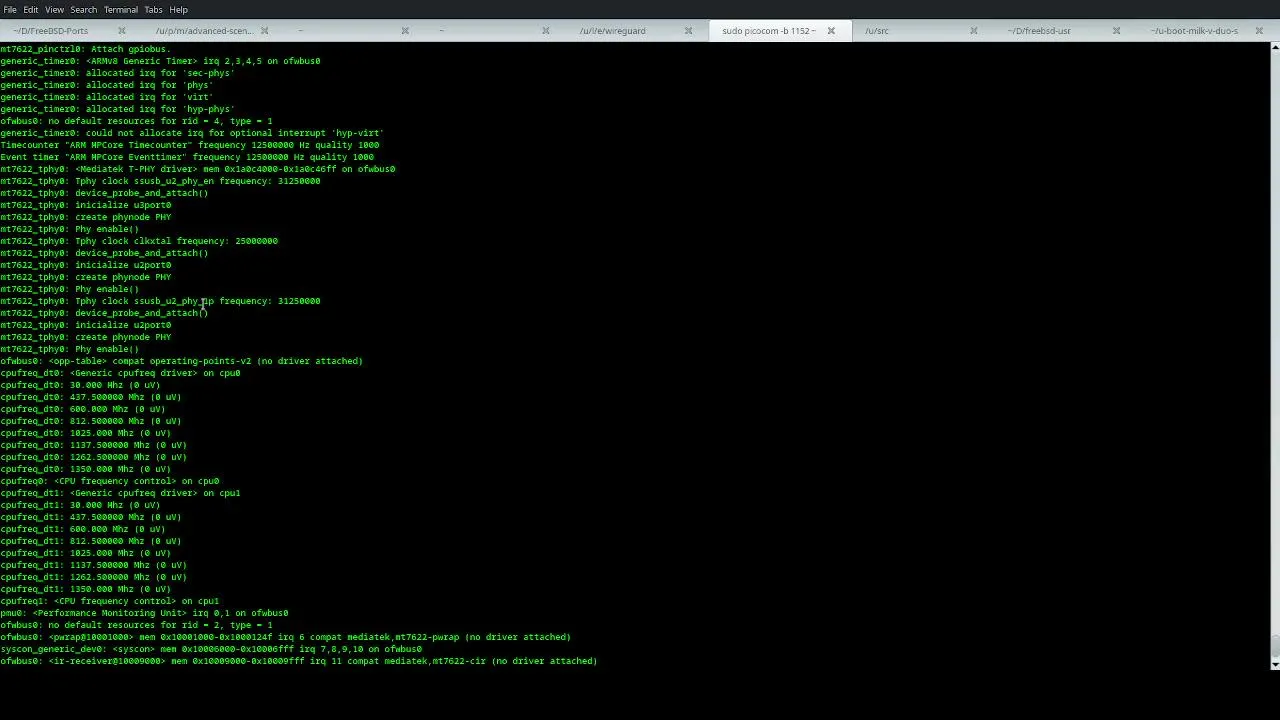The height and width of the screenshot is (720, 1280).
Task: Close the ~/D/FreeBSD-Ports tab
Action: [x=122, y=31]
